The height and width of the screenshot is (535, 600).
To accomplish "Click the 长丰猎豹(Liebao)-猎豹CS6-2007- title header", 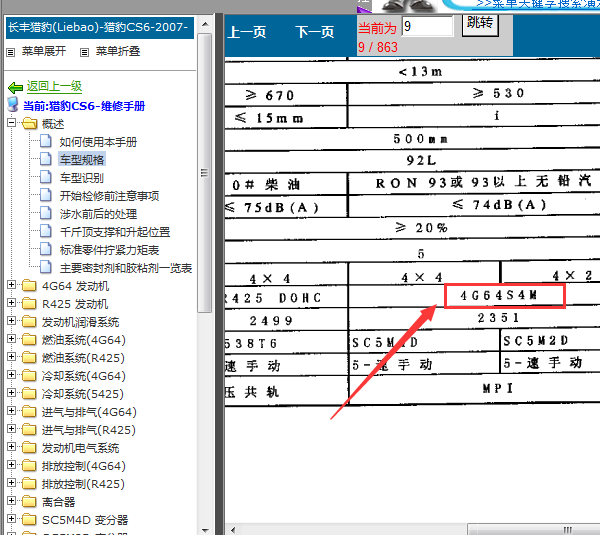I will 100,28.
